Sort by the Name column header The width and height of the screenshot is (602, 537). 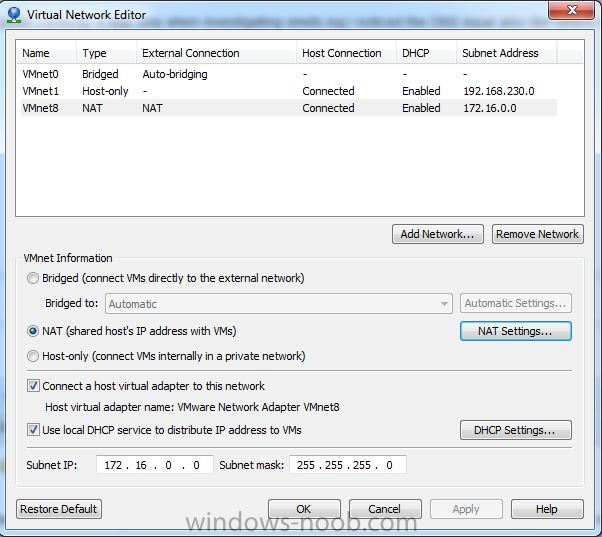pos(46,53)
